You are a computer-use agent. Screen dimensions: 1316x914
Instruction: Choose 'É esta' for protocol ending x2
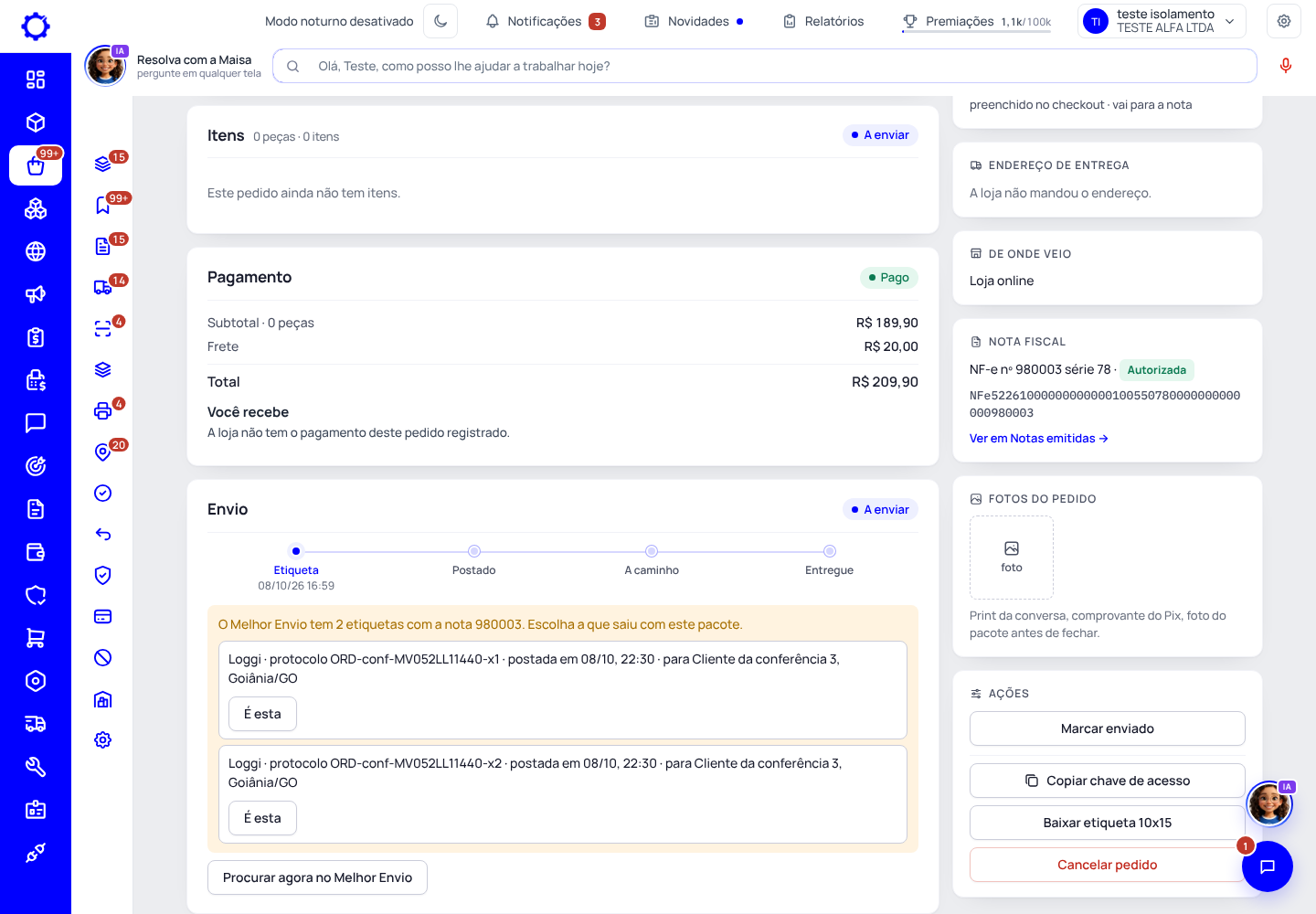pos(262,818)
